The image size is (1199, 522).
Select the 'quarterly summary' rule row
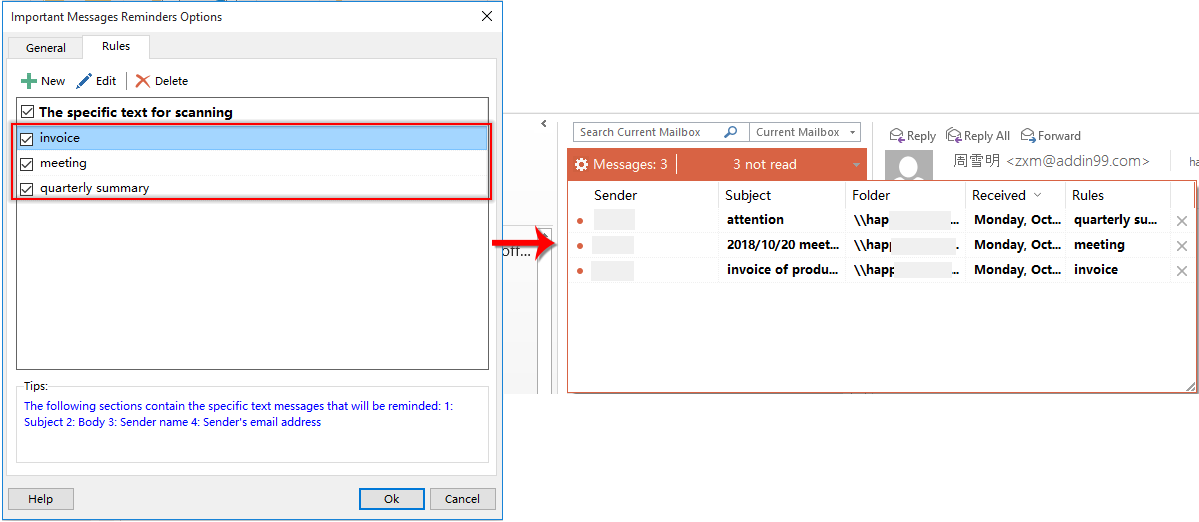point(252,187)
